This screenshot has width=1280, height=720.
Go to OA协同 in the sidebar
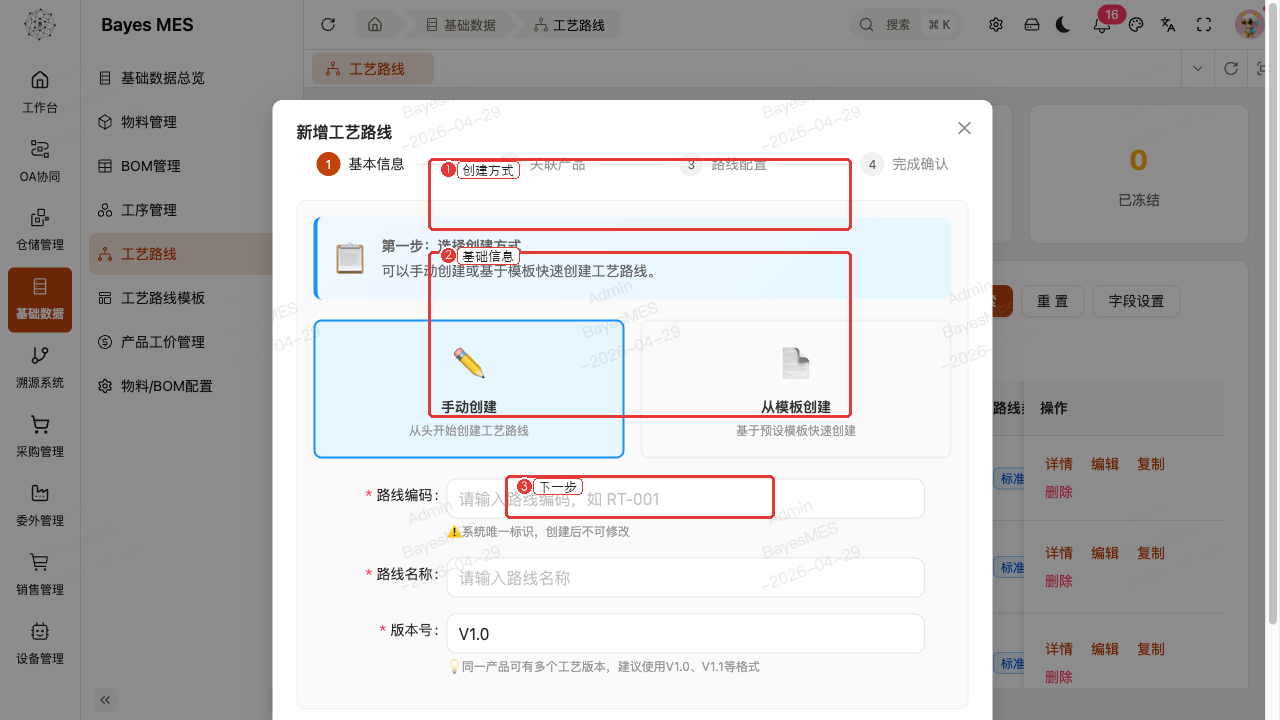pos(40,161)
